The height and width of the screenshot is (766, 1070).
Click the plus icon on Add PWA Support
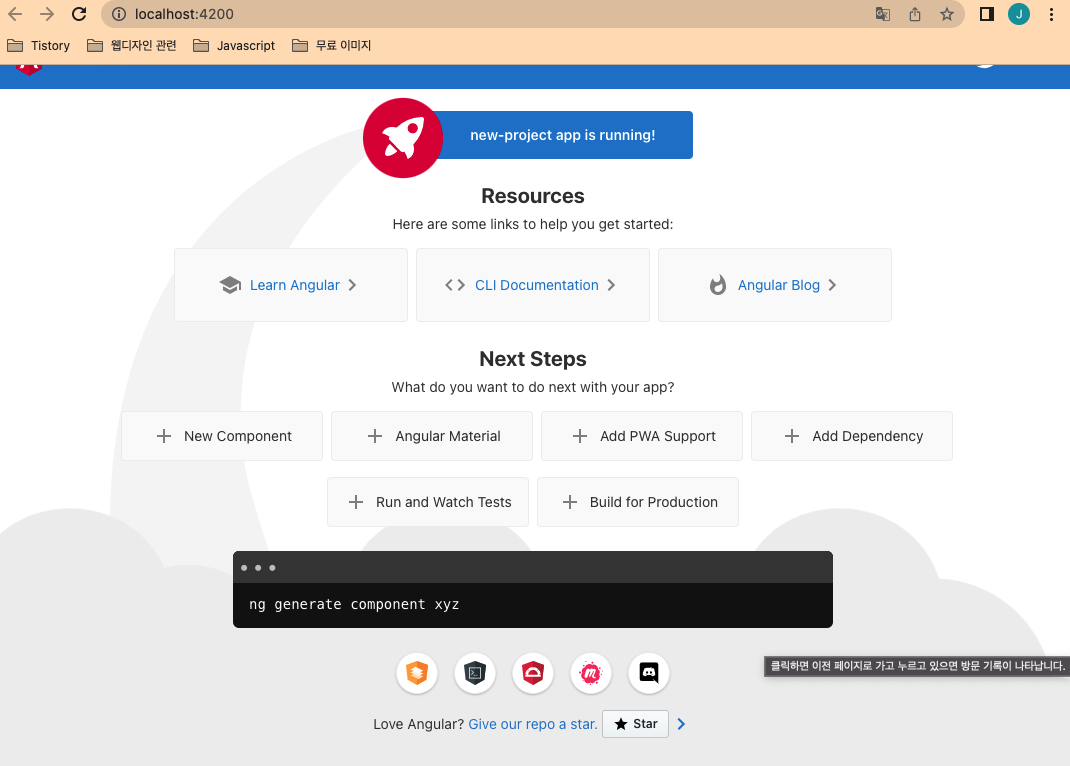click(x=580, y=436)
